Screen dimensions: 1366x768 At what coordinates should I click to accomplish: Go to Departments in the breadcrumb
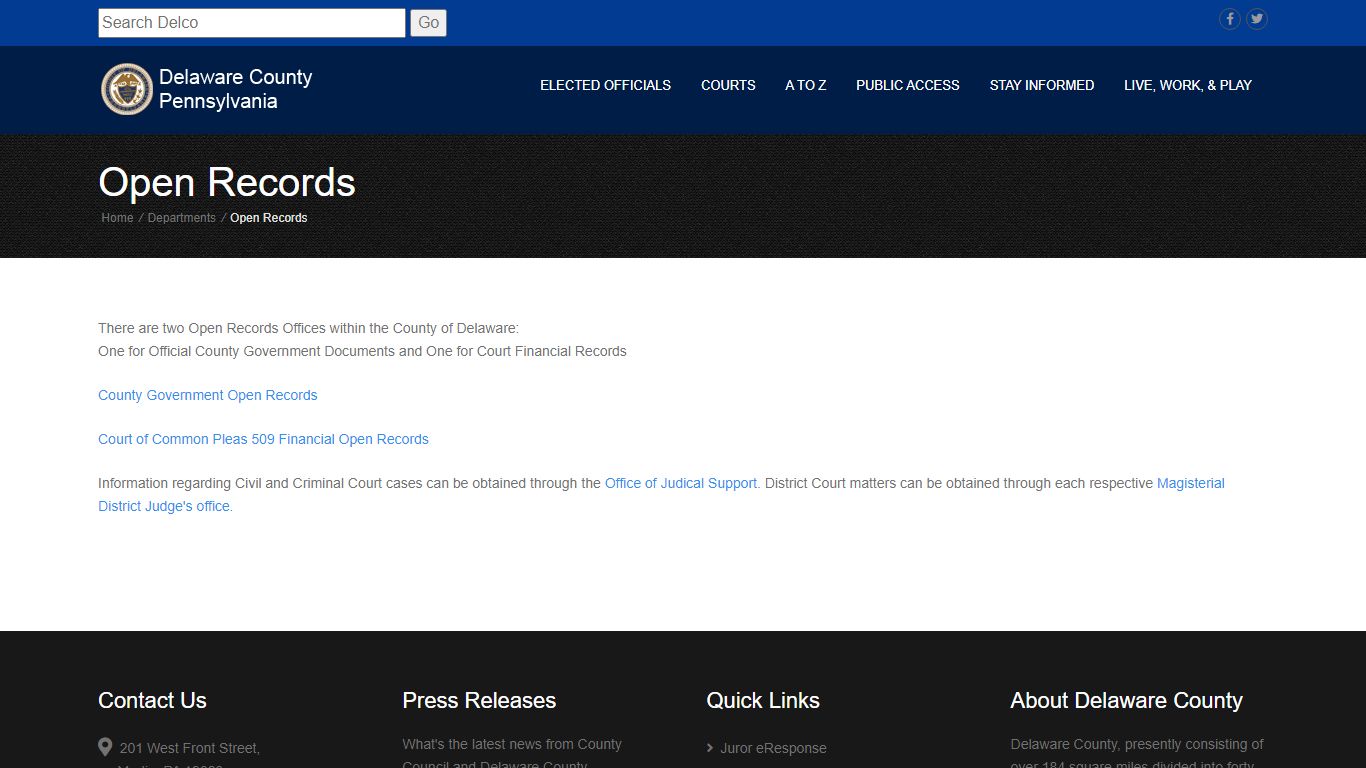(x=182, y=218)
